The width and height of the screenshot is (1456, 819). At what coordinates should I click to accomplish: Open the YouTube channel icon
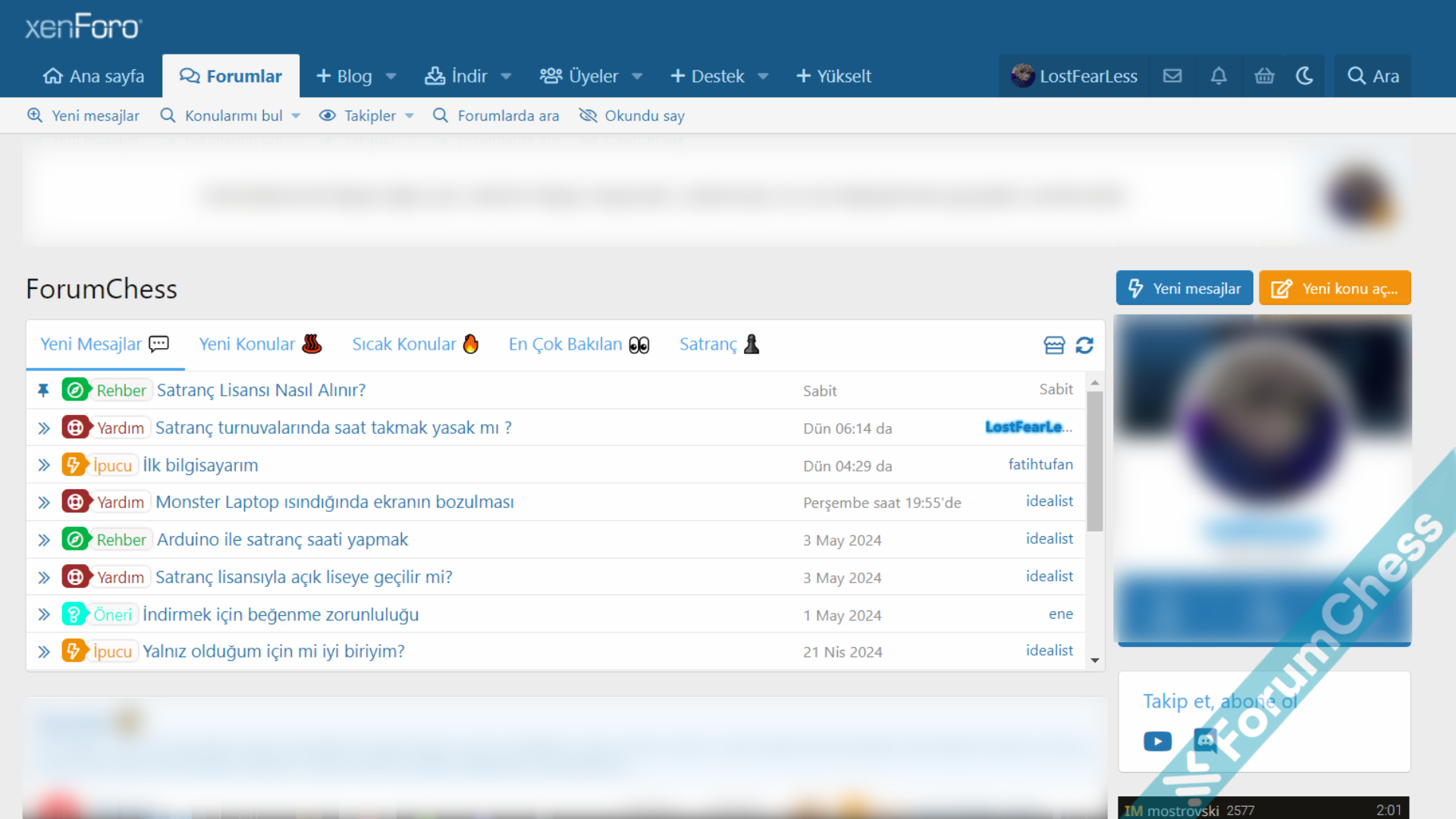(x=1157, y=741)
